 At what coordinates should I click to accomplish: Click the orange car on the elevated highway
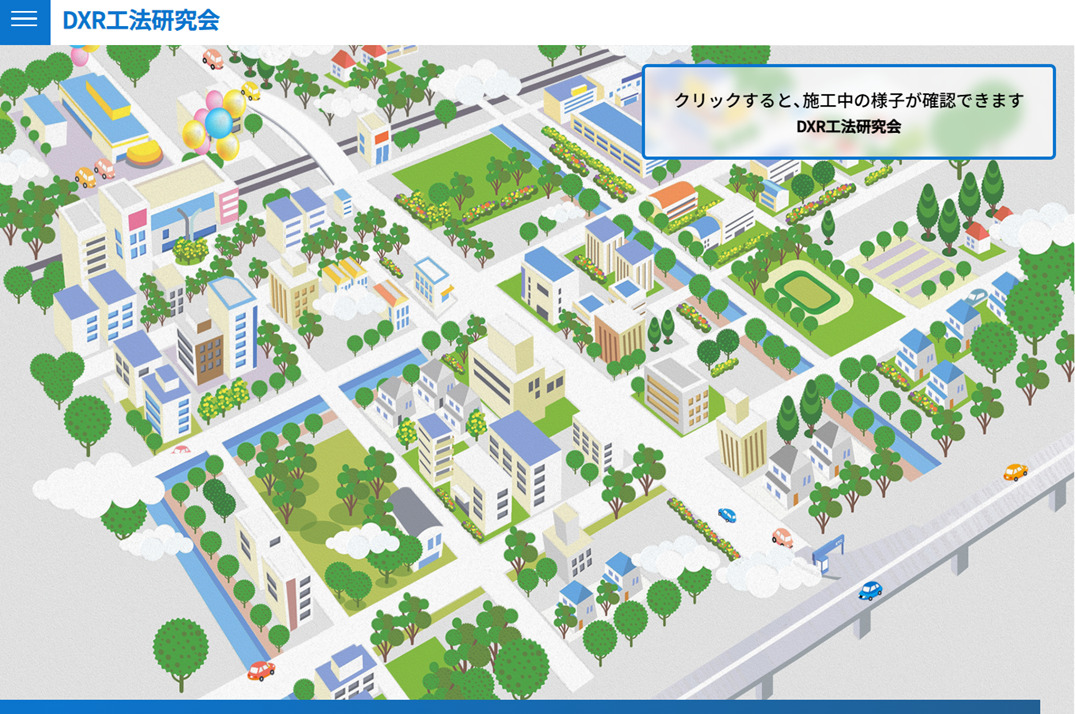click(1015, 471)
